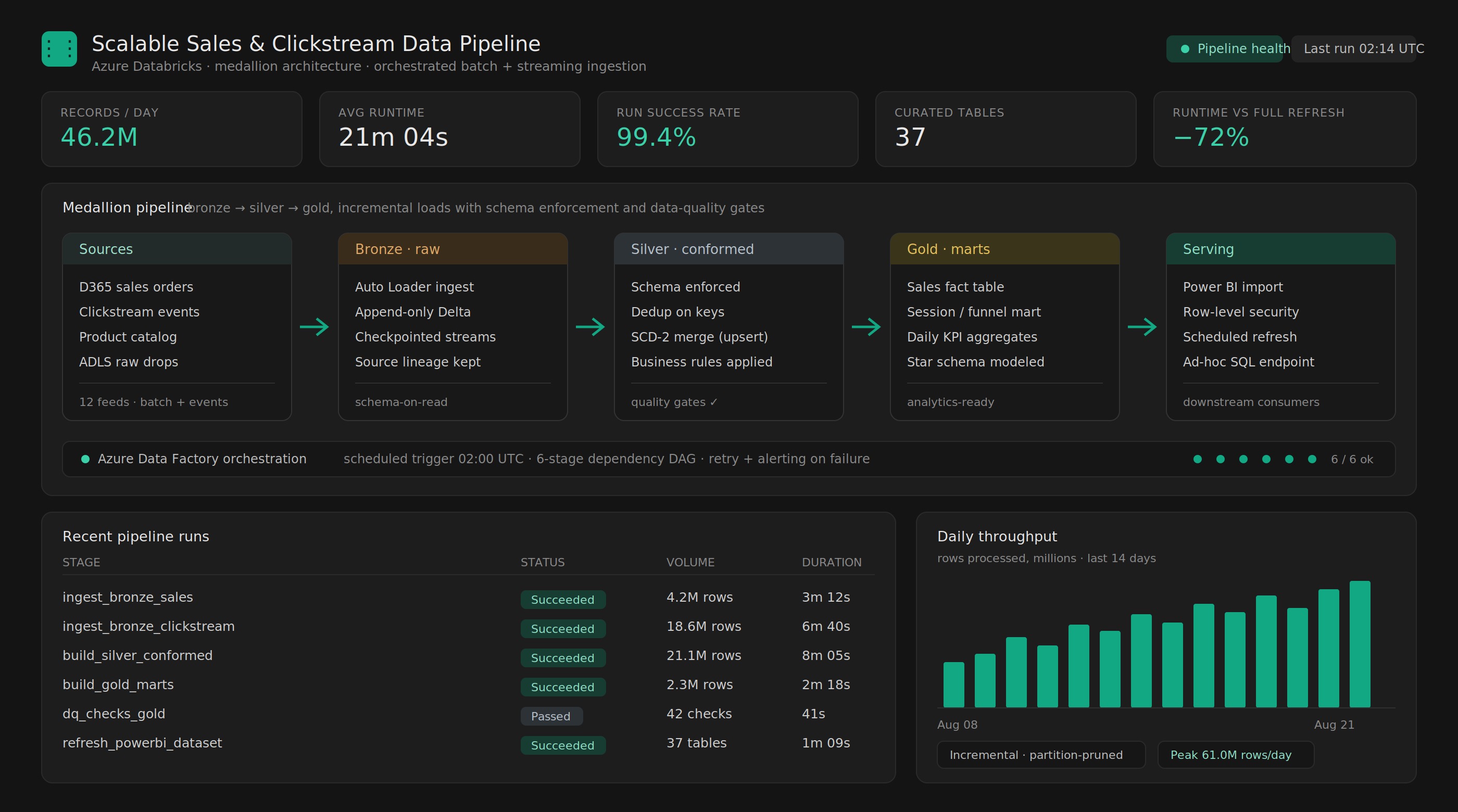Open the Records / Day 46.2M card

pos(171,129)
